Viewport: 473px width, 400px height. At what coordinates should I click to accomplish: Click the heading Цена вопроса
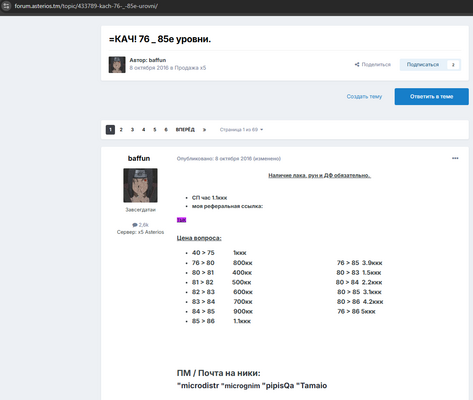click(x=199, y=238)
